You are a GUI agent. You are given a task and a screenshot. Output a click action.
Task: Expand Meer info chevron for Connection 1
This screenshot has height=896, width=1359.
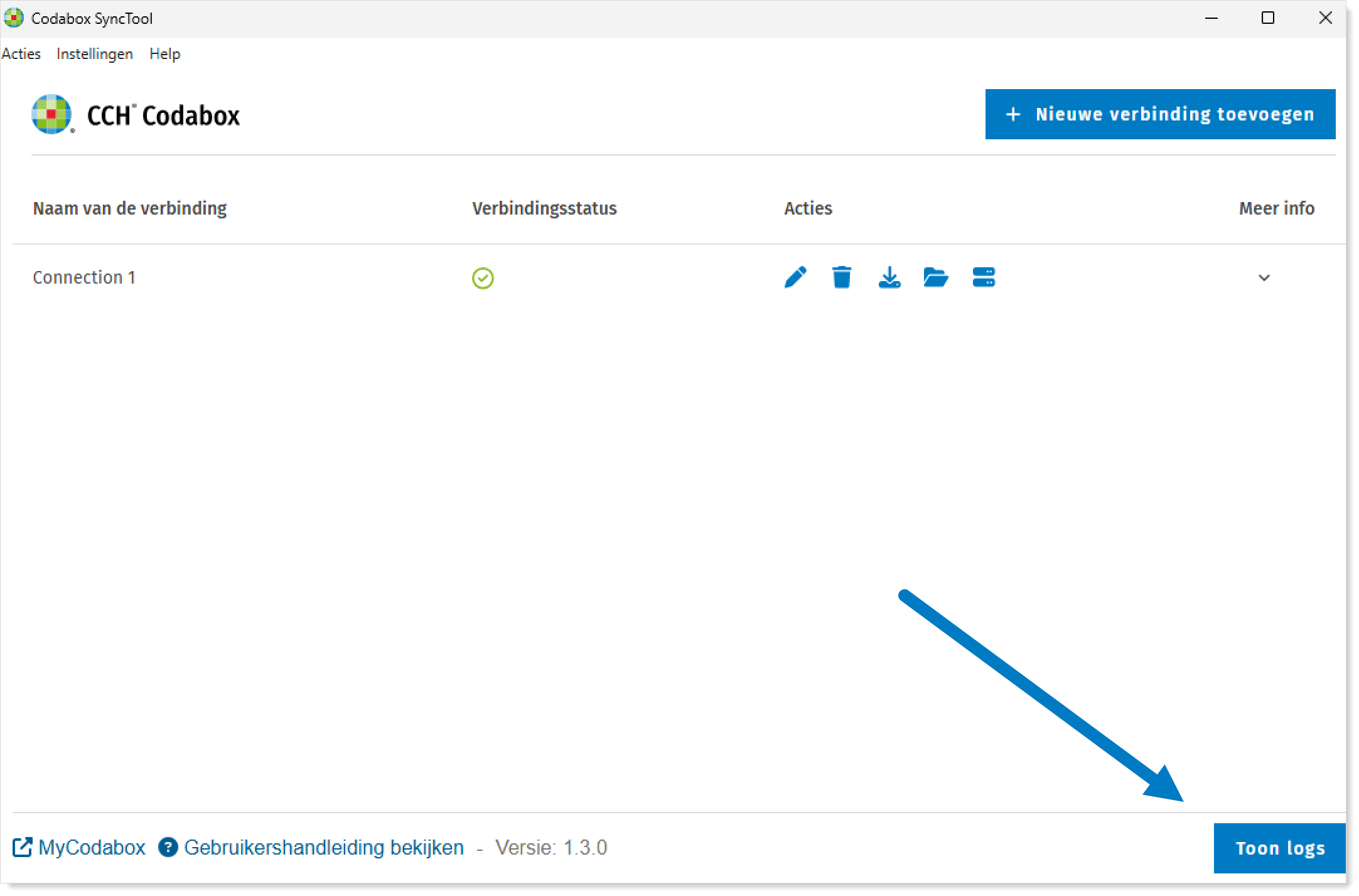(x=1264, y=278)
